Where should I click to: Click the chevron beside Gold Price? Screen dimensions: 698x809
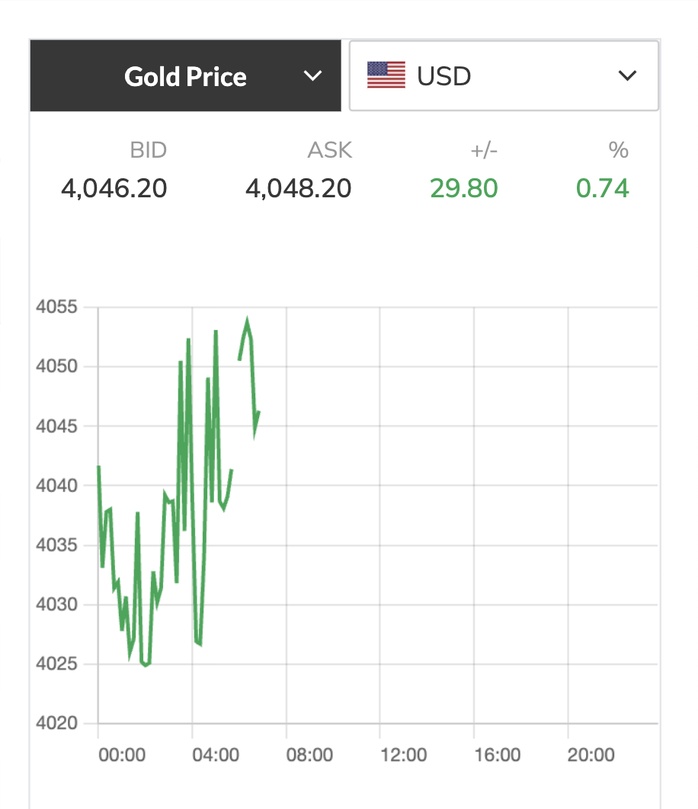click(313, 76)
